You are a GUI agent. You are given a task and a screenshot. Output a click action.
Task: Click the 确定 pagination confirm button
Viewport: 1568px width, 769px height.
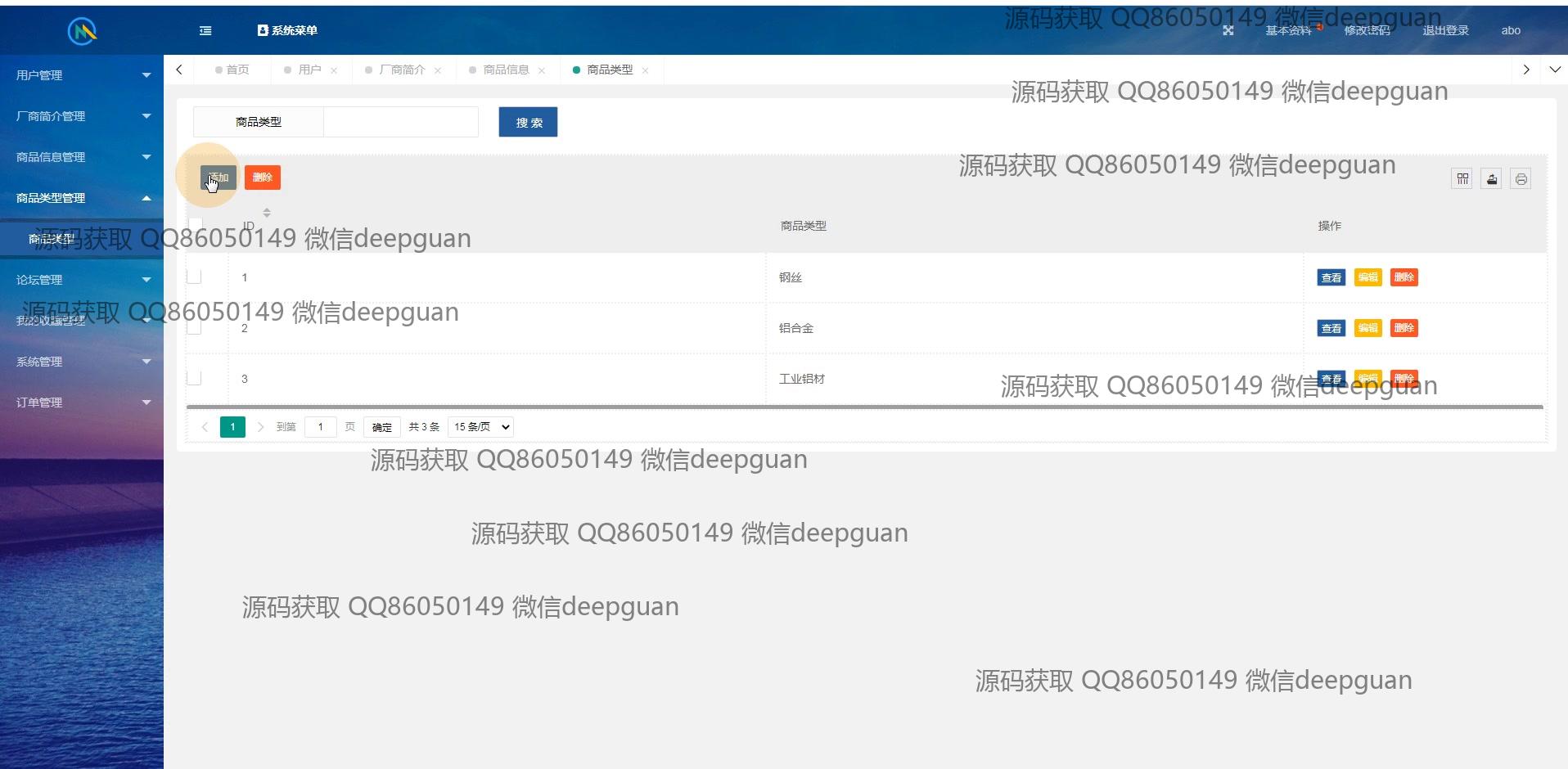click(x=381, y=427)
